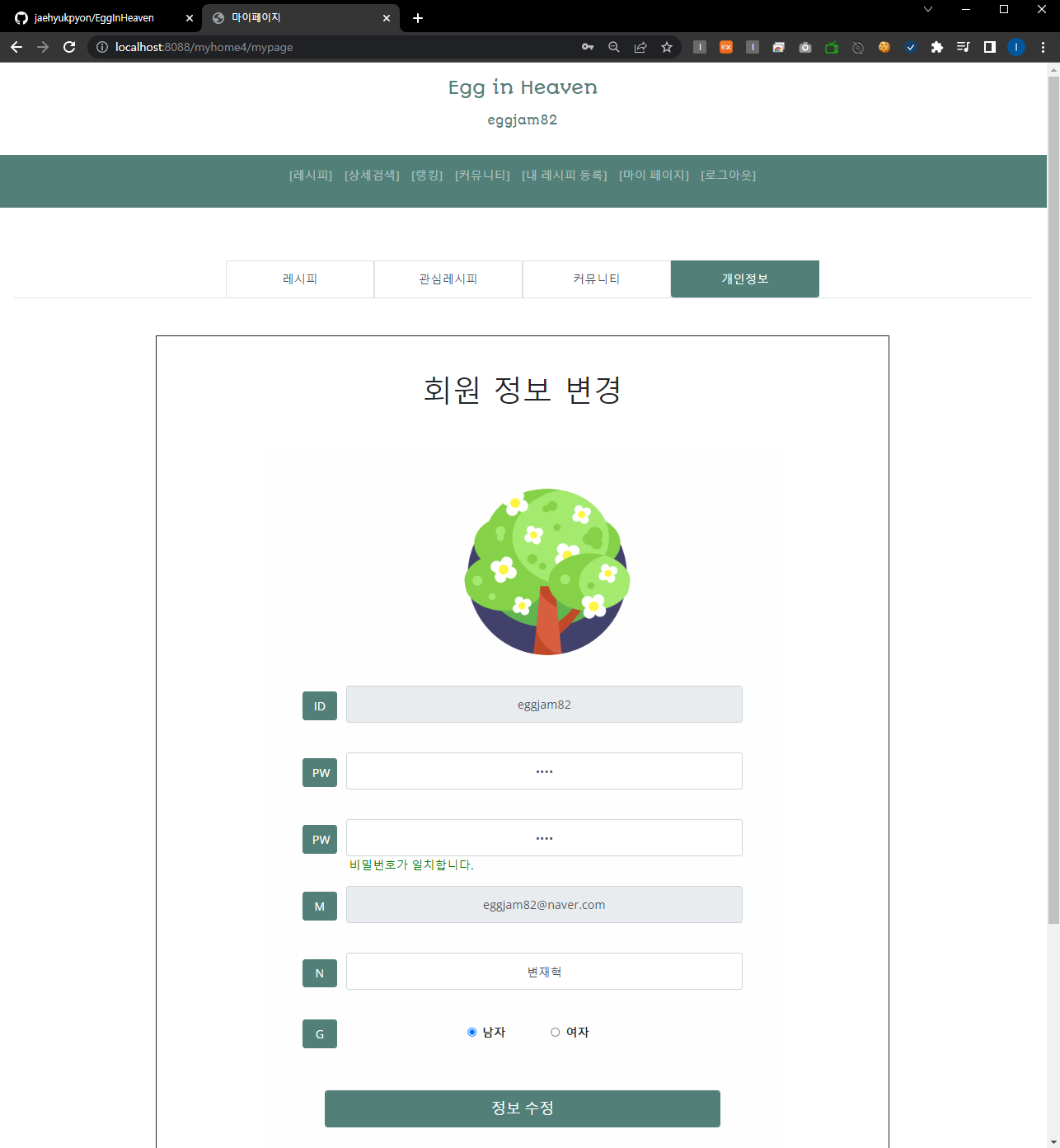Click the green TV extension icon
The height and width of the screenshot is (1148, 1060).
(x=832, y=47)
